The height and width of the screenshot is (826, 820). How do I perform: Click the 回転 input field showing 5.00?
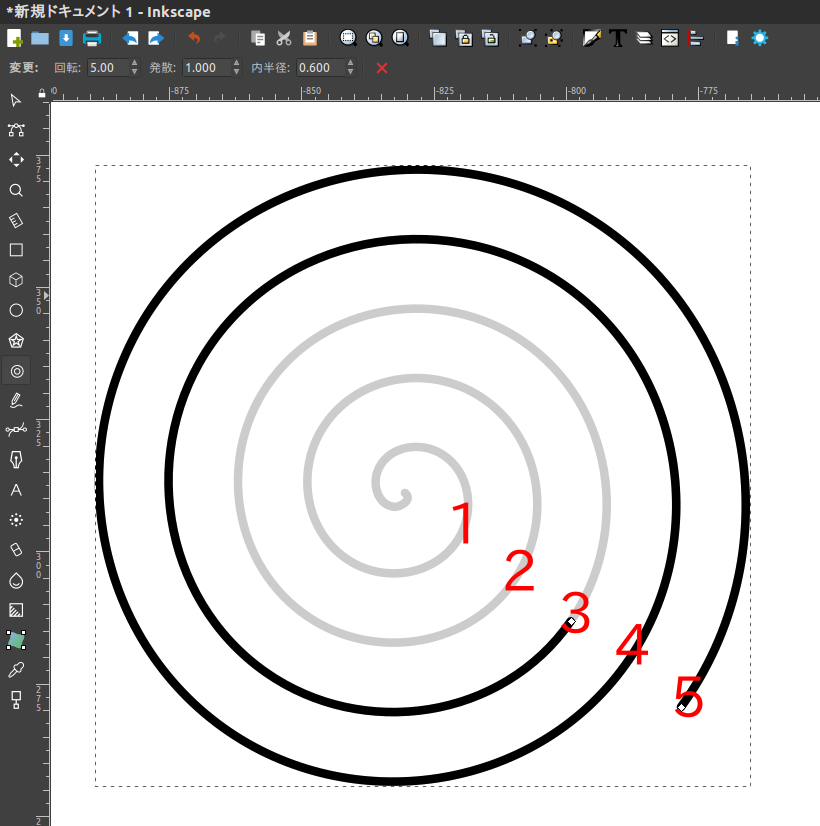point(108,67)
